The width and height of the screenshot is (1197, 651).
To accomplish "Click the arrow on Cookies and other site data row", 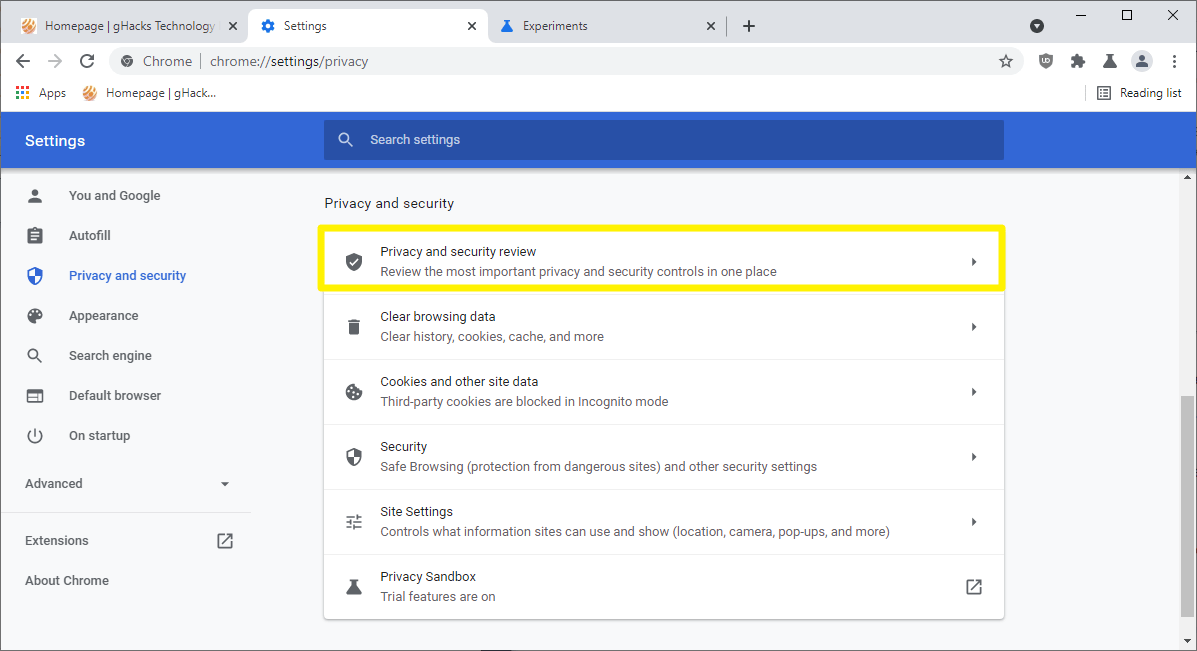I will tap(974, 392).
